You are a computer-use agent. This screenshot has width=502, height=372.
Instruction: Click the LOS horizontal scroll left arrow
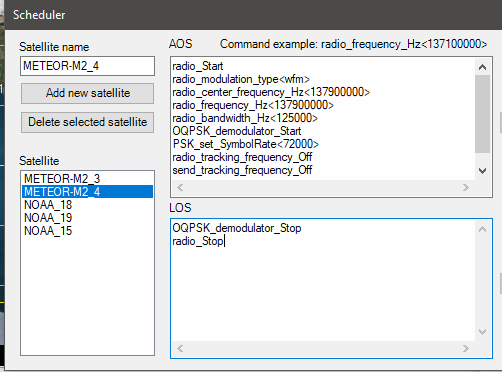tap(180, 349)
